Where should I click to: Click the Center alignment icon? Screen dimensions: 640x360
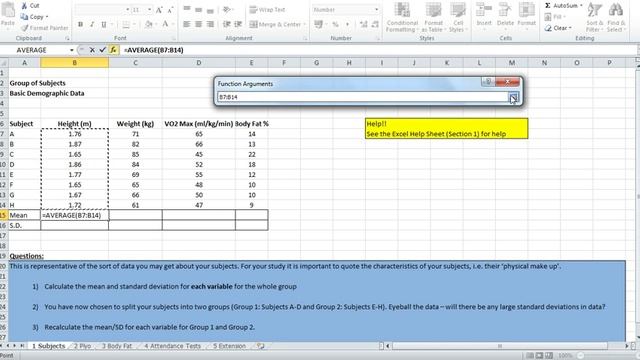click(x=198, y=24)
